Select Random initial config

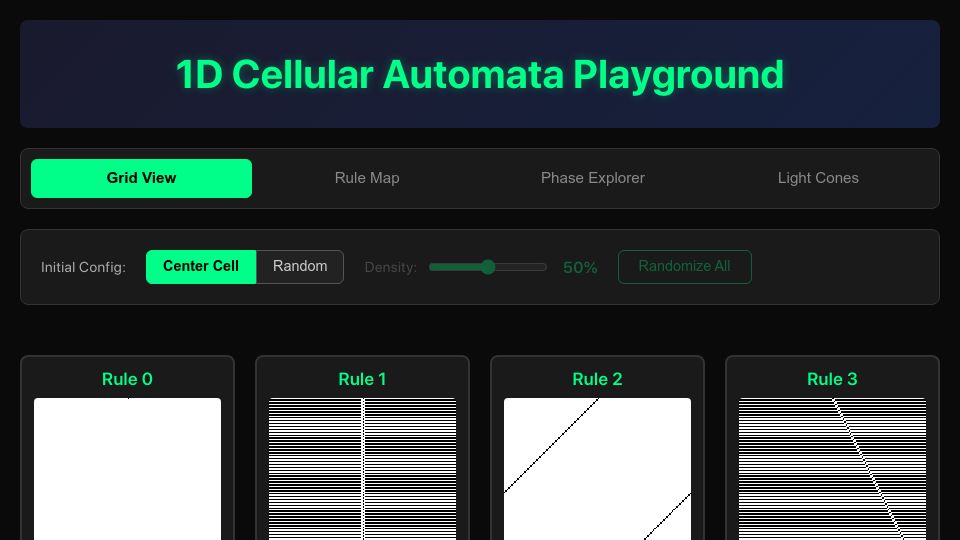300,266
